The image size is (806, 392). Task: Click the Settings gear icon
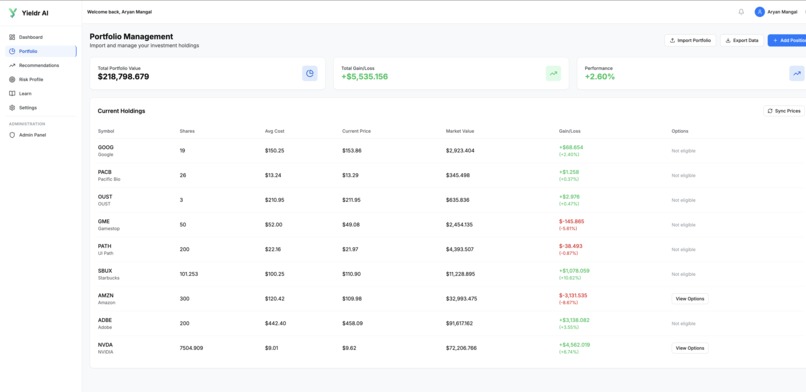pos(12,108)
